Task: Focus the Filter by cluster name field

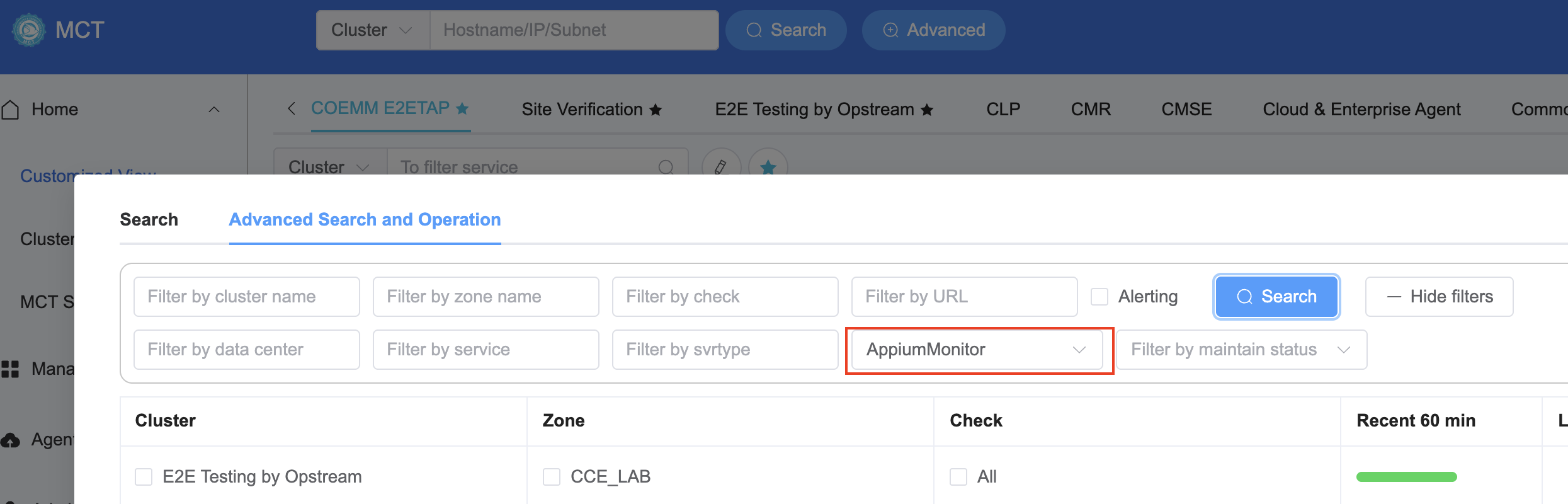Action: (x=247, y=297)
